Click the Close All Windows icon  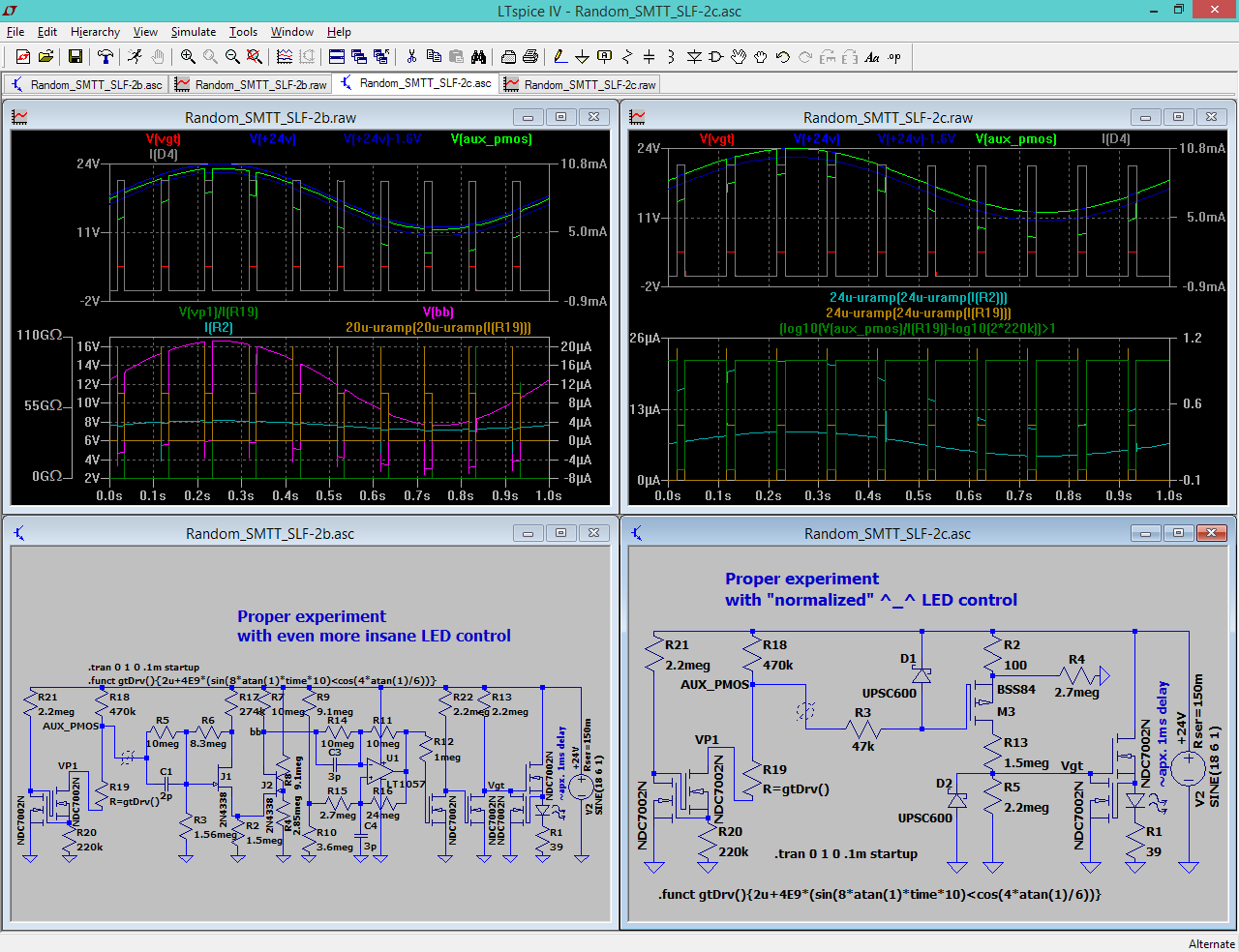[380, 57]
